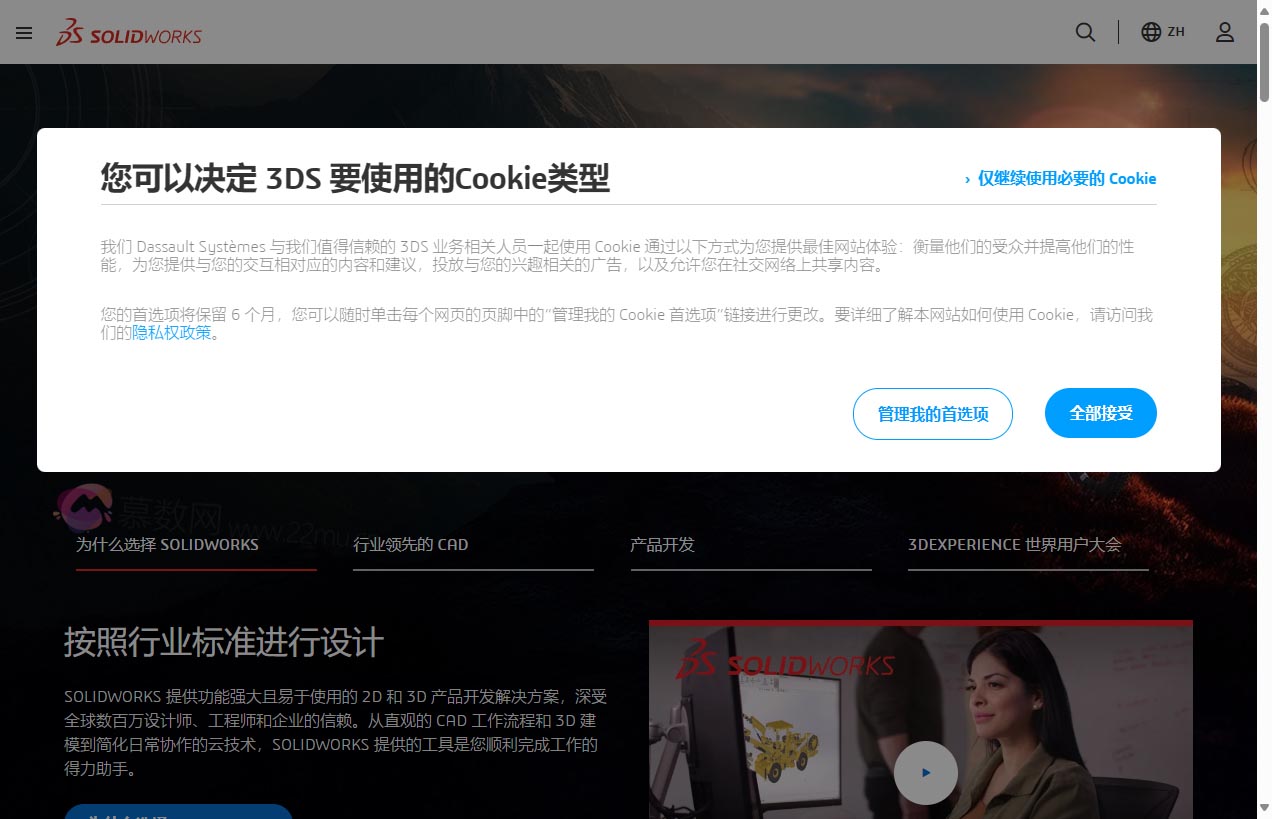Play the SOLIDWORKS video
This screenshot has width=1272, height=819.
click(925, 772)
